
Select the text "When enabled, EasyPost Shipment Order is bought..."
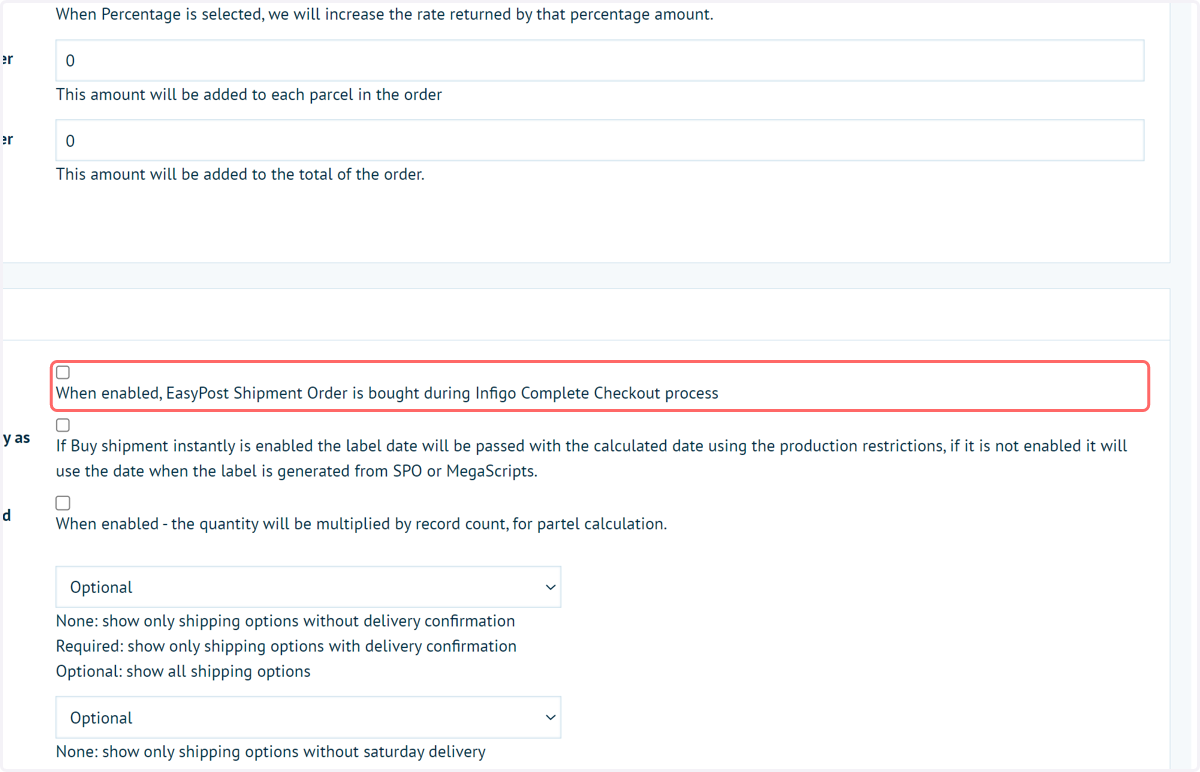387,393
